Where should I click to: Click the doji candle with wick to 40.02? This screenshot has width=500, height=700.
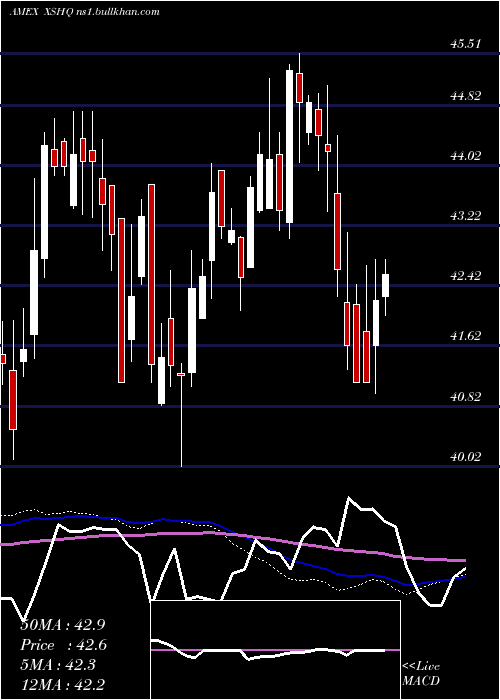click(x=181, y=374)
